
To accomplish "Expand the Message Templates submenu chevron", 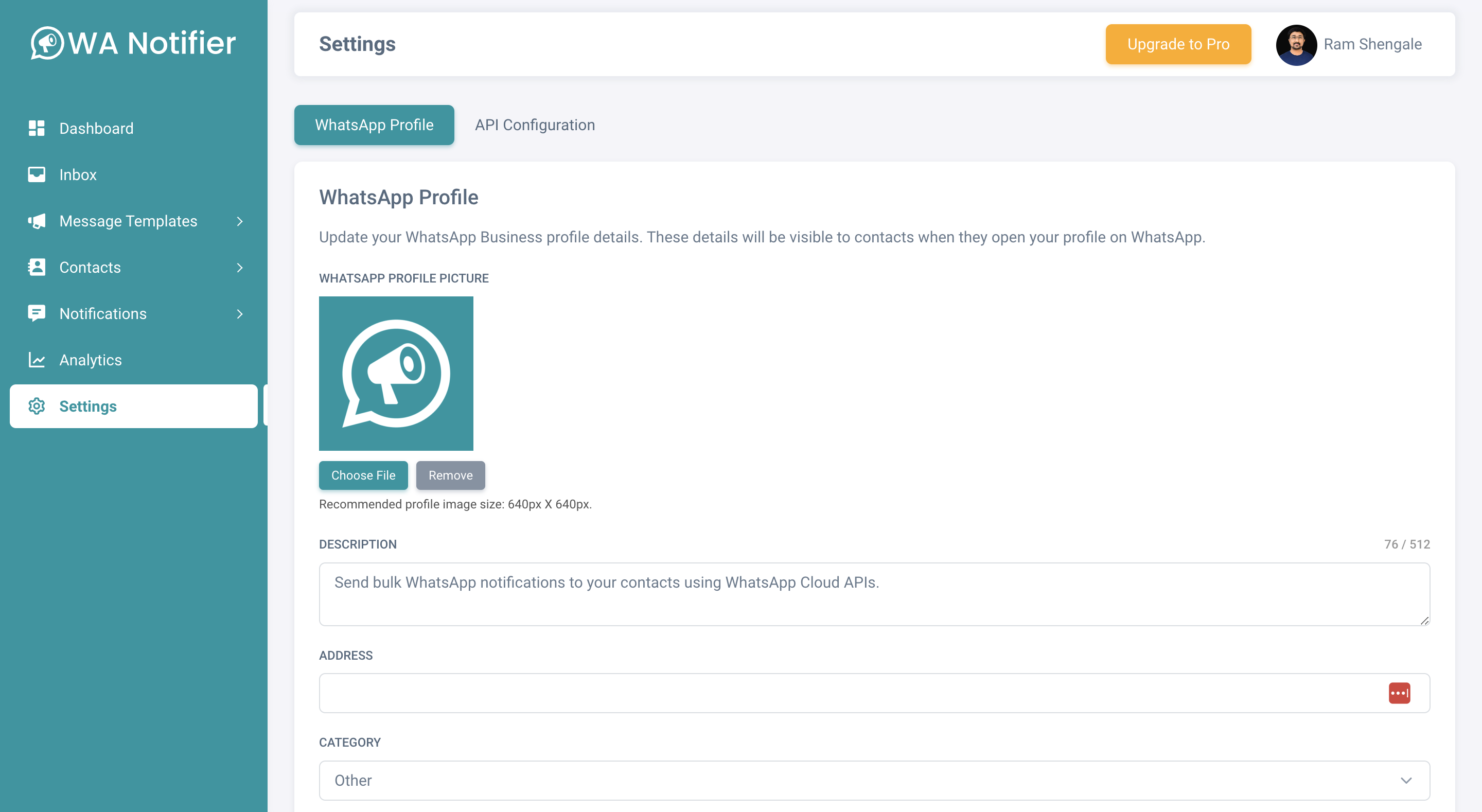I will coord(240,221).
